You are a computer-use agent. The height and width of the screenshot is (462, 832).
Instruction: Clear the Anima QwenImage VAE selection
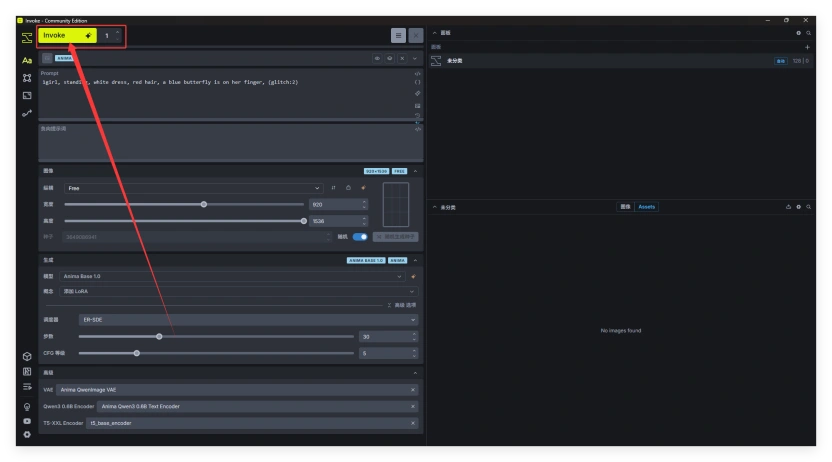tap(413, 390)
